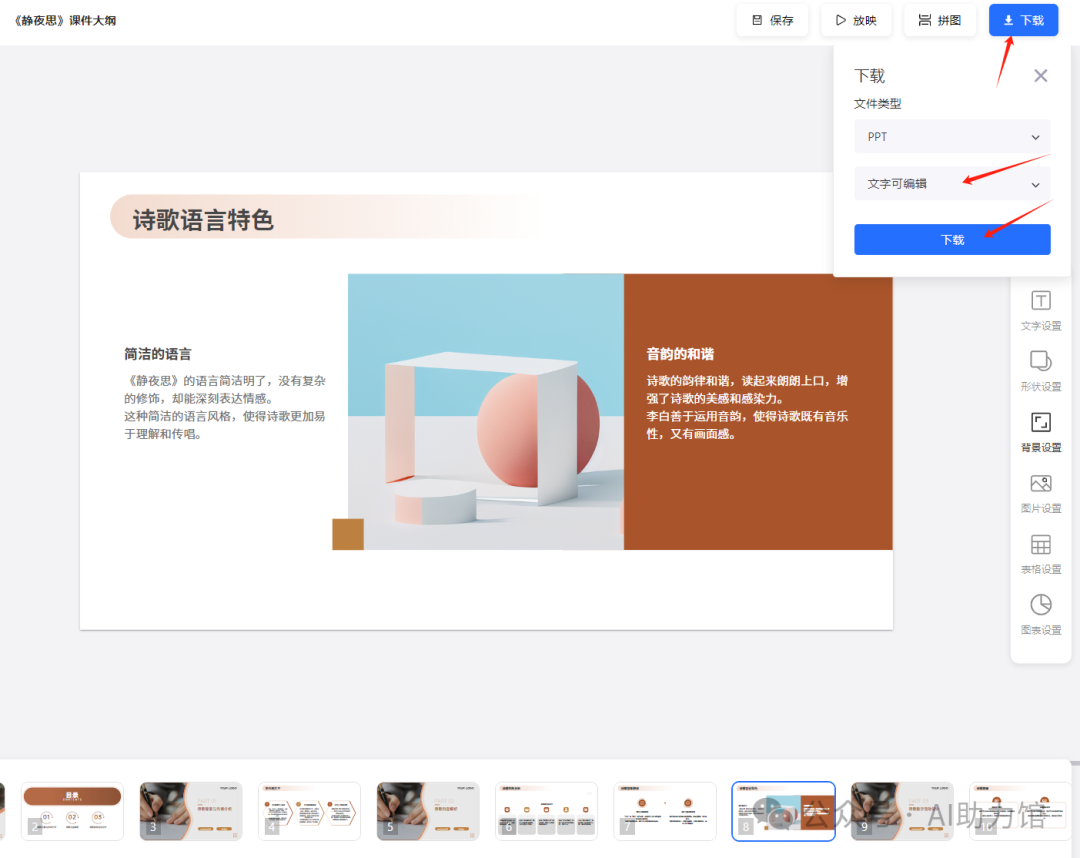1080x858 pixels.
Task: Open the 拼图 collage button
Action: [940, 20]
